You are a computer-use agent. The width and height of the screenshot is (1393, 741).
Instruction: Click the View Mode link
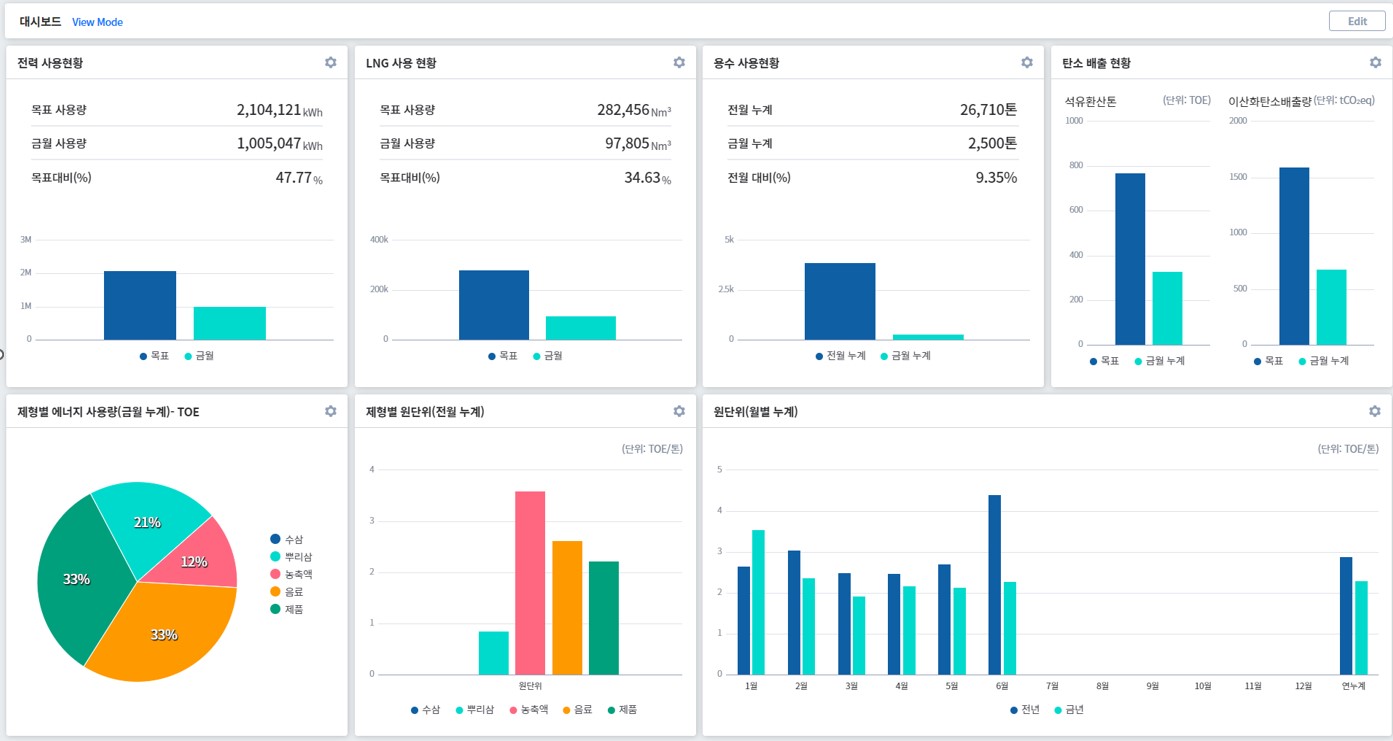(97, 22)
